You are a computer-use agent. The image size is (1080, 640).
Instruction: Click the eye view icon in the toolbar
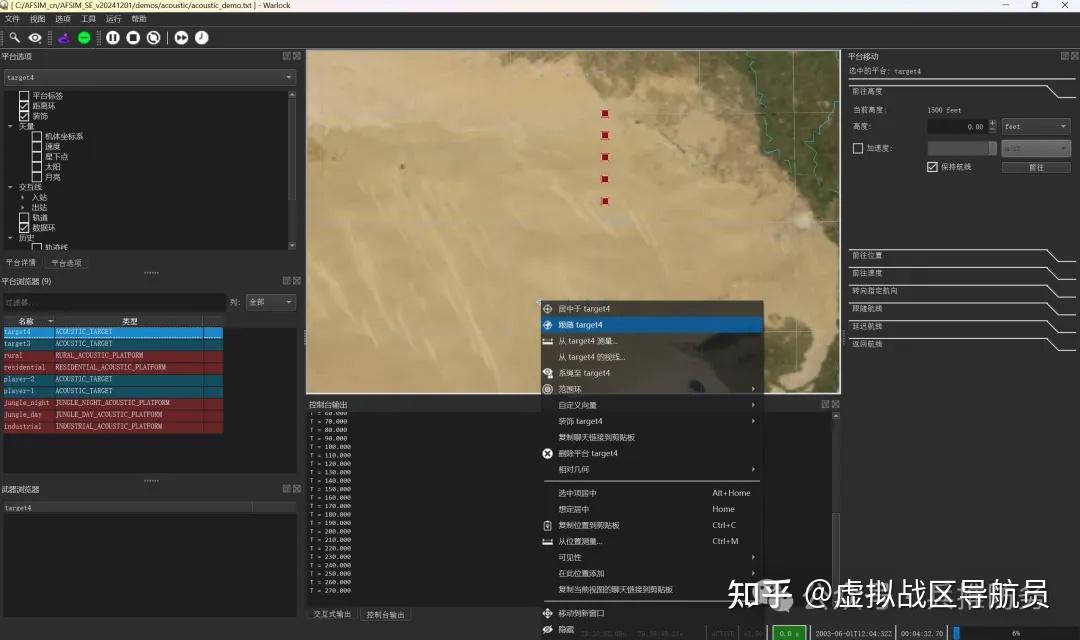tap(35, 37)
